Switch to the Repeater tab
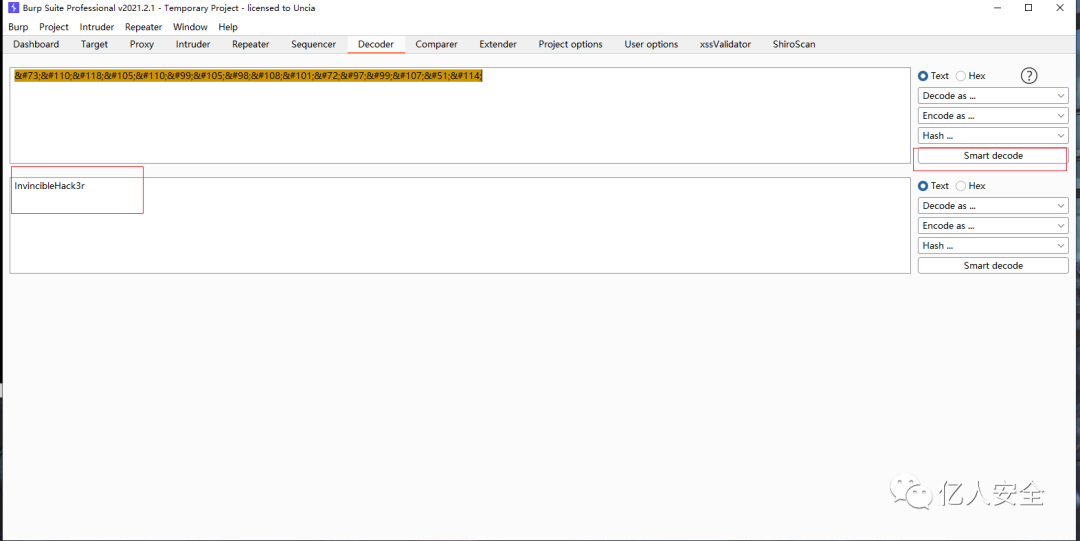The height and width of the screenshot is (541, 1080). pyautogui.click(x=251, y=44)
